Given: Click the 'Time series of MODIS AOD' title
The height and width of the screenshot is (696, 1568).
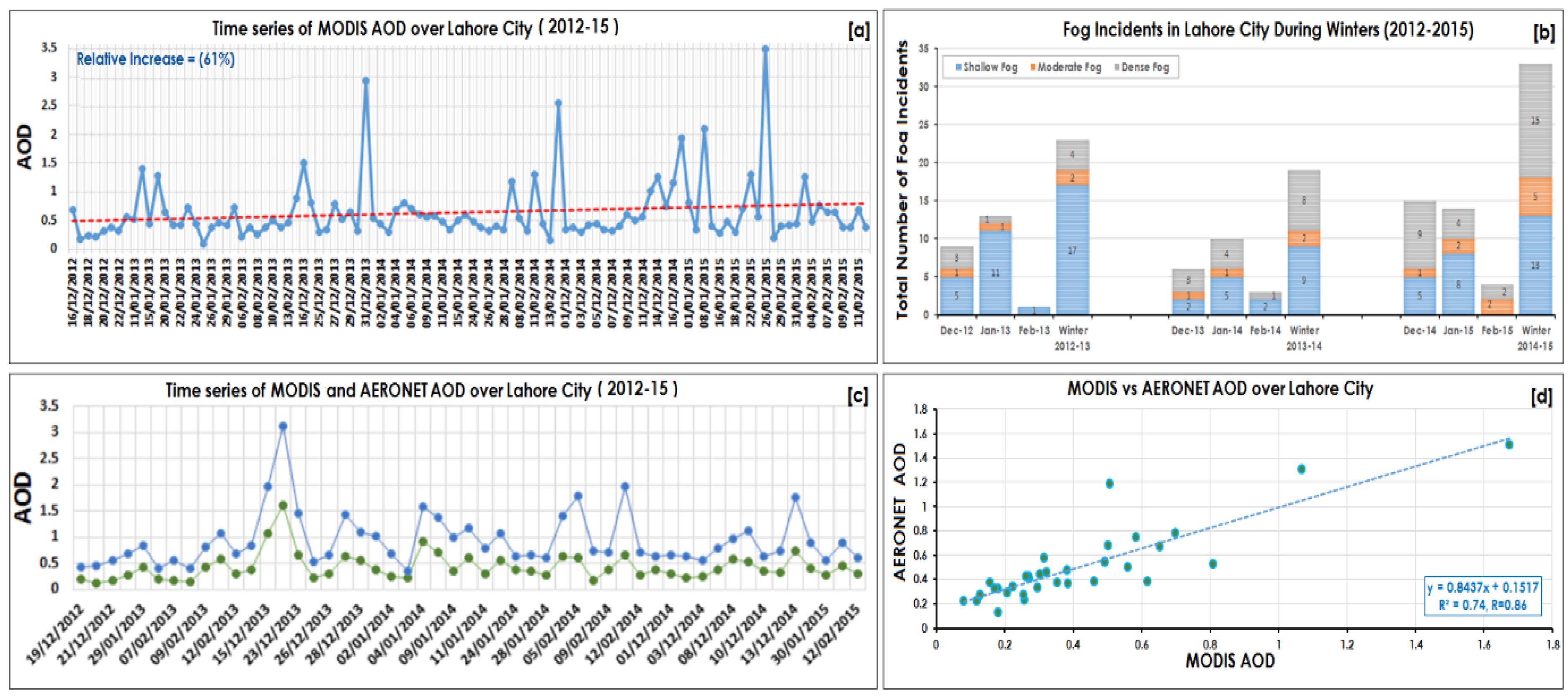Looking at the screenshot, I should click(x=415, y=28).
